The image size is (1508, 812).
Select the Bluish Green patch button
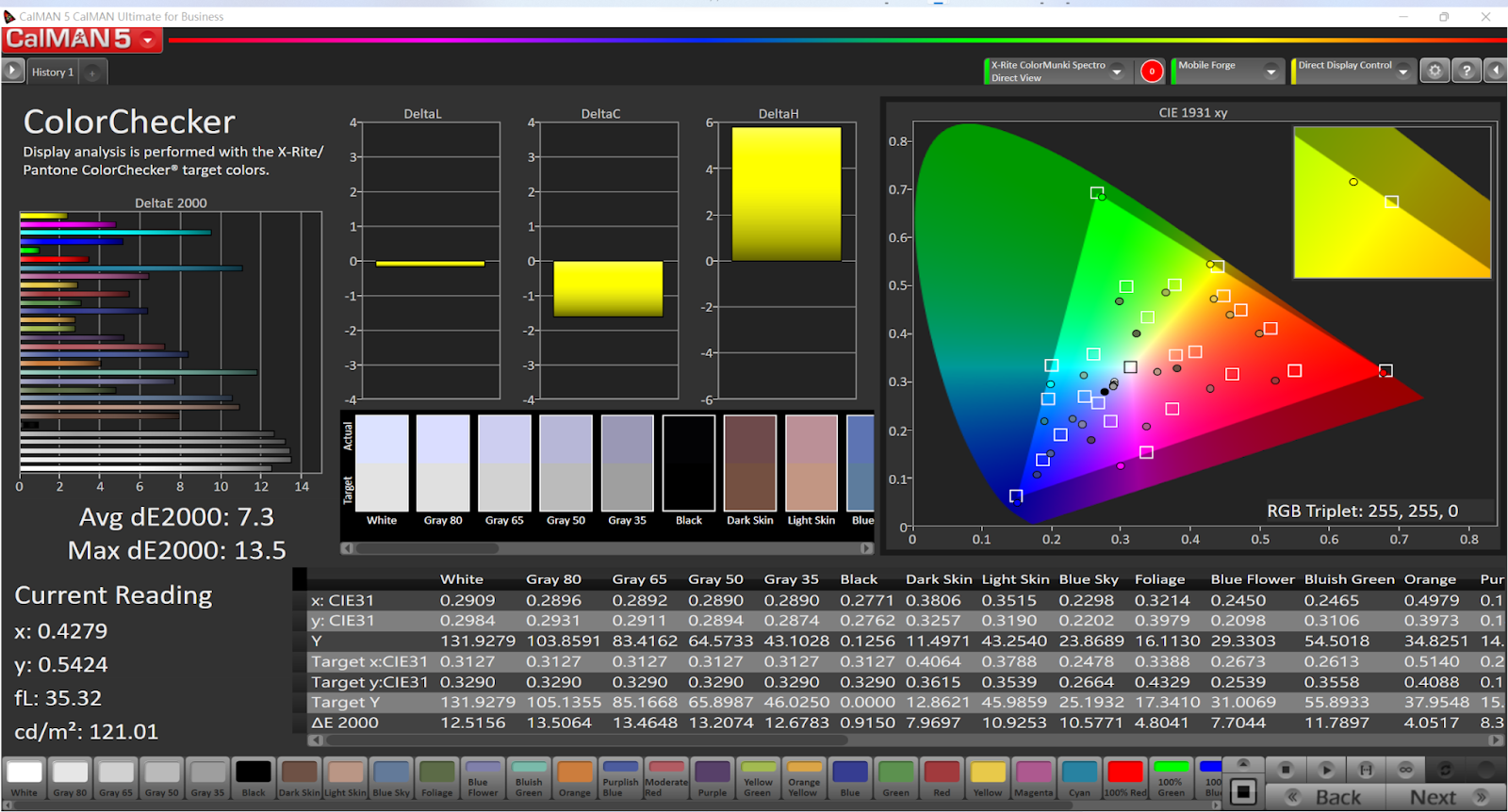(x=529, y=778)
